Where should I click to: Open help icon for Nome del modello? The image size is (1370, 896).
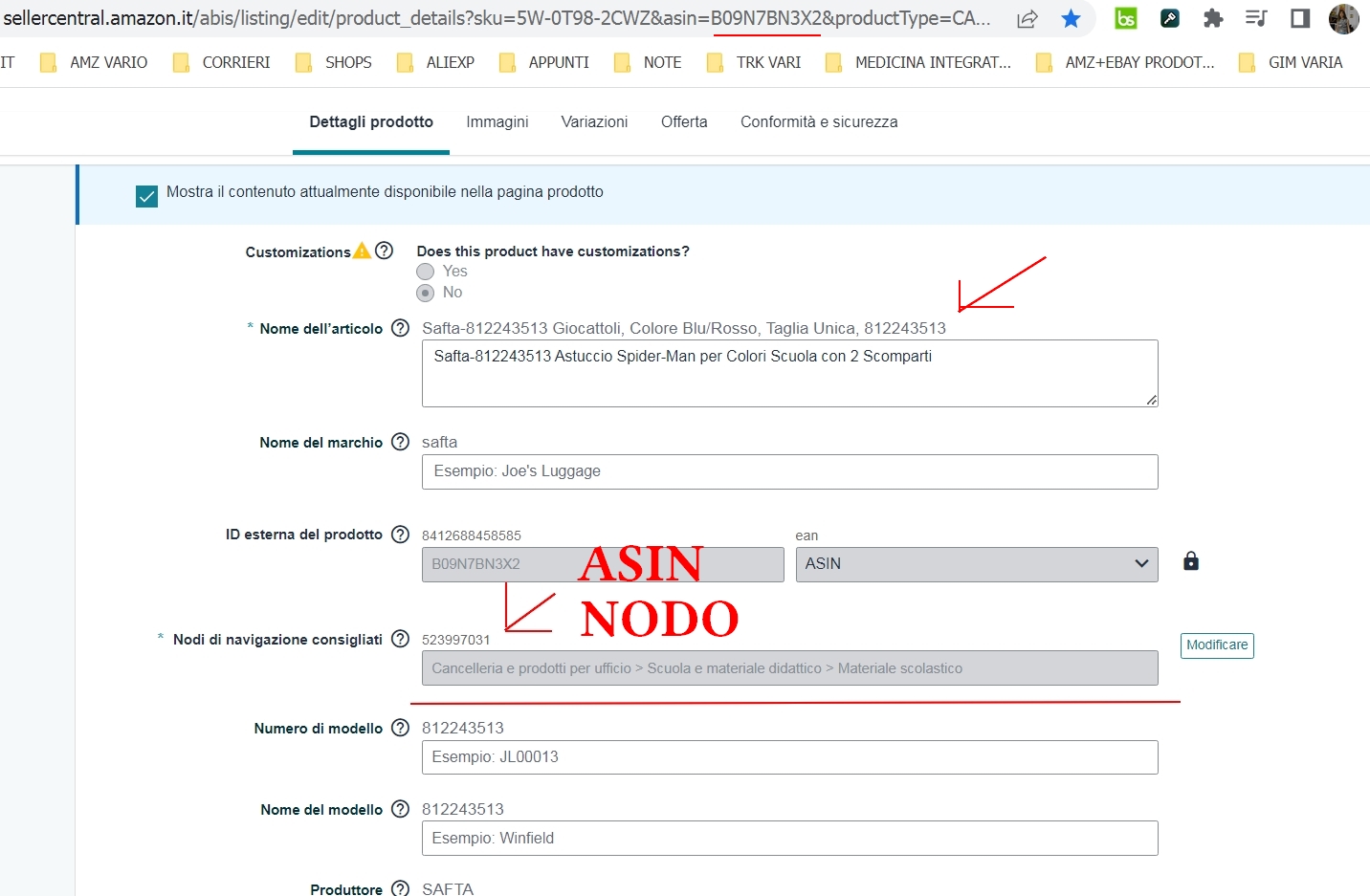(x=401, y=809)
